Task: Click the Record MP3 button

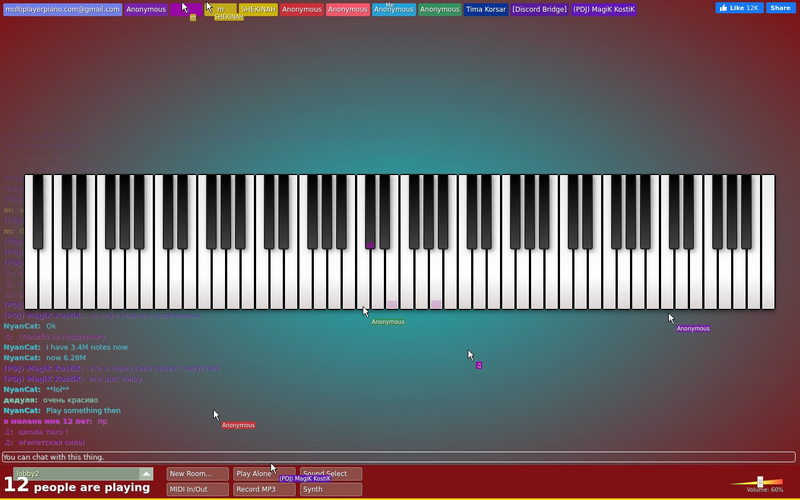Action: pos(264,489)
